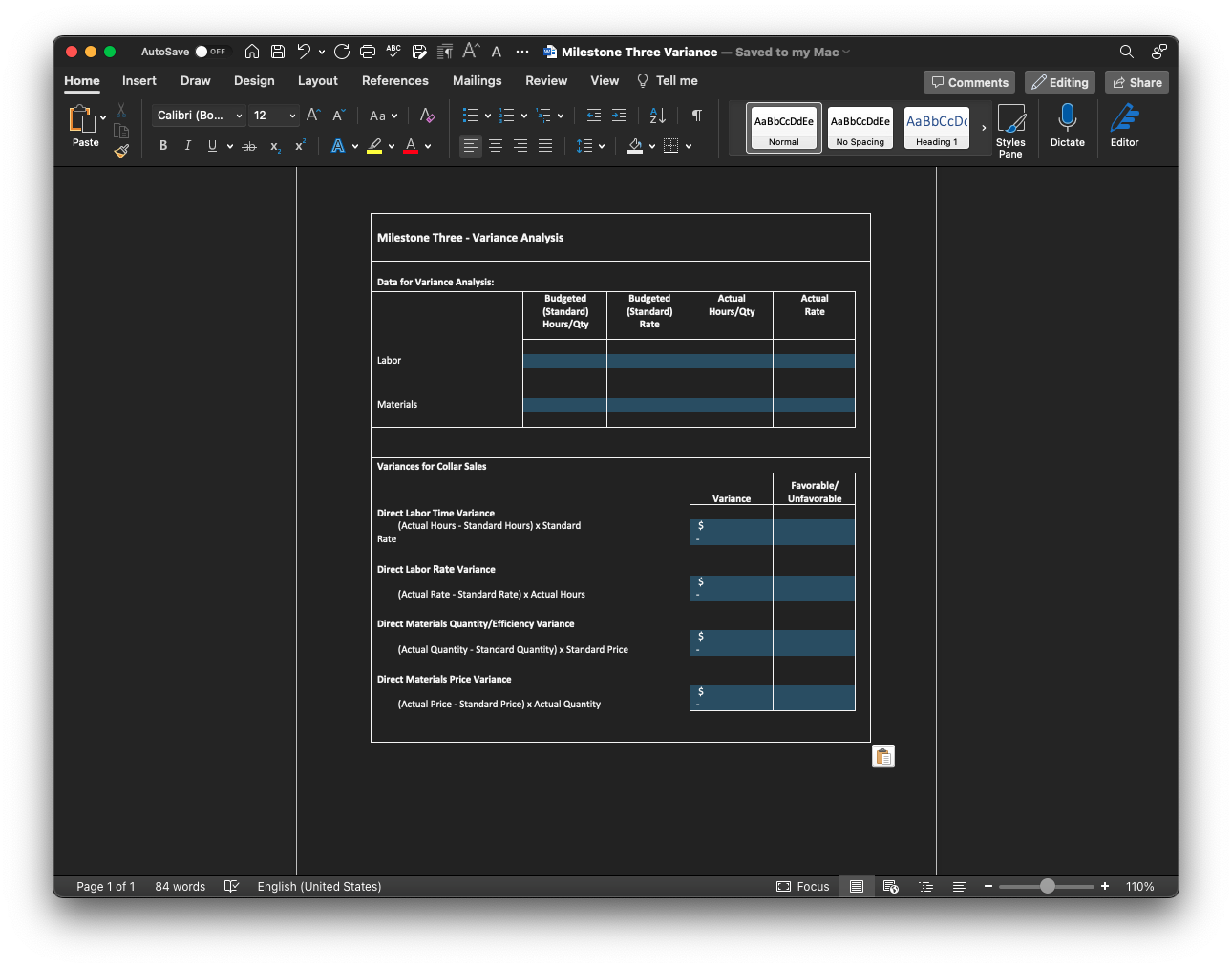Viewport: 1232px width, 968px height.
Task: Open the Layout tab
Action: click(318, 81)
